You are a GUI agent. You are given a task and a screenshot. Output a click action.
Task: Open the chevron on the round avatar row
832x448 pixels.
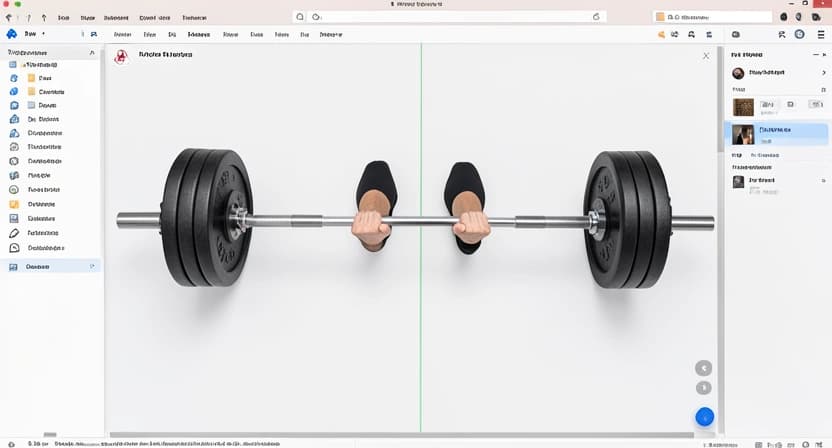click(824, 73)
